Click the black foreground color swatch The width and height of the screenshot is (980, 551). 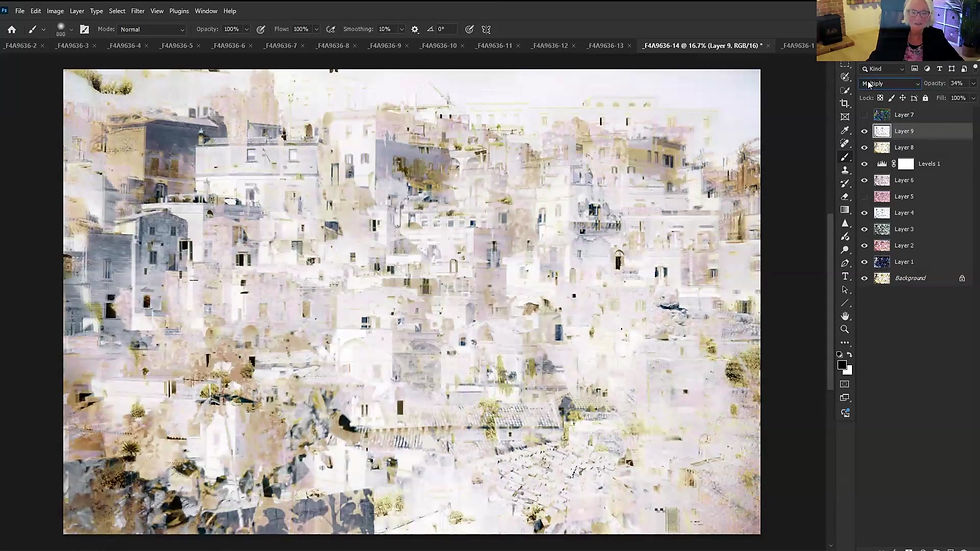tap(842, 365)
